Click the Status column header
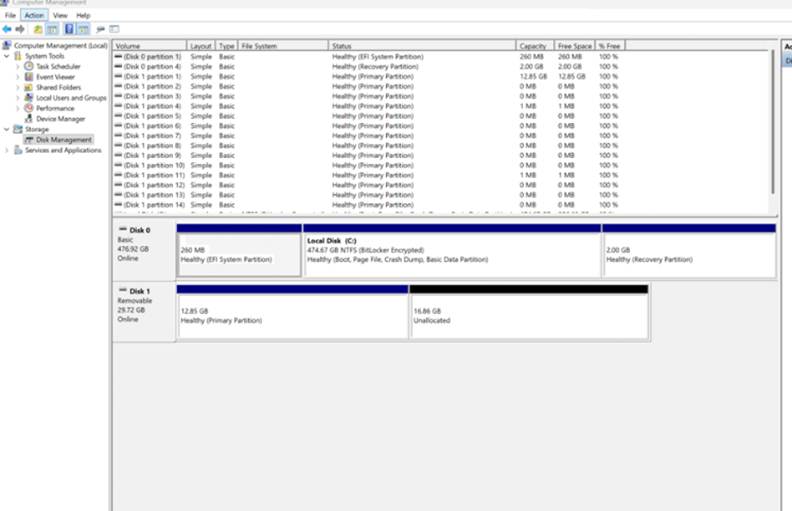792x511 pixels. [x=342, y=46]
